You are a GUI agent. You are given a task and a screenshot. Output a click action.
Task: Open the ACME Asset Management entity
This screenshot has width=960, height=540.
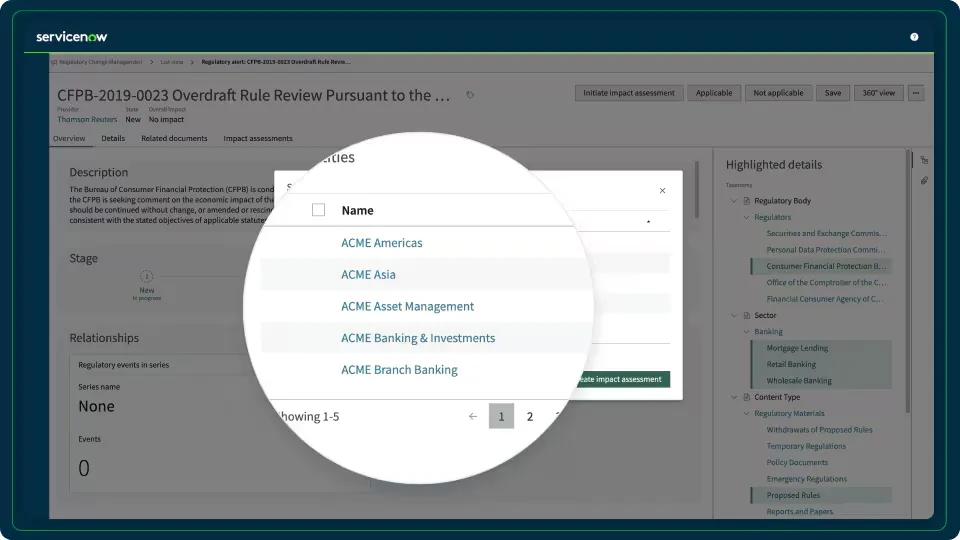[407, 306]
